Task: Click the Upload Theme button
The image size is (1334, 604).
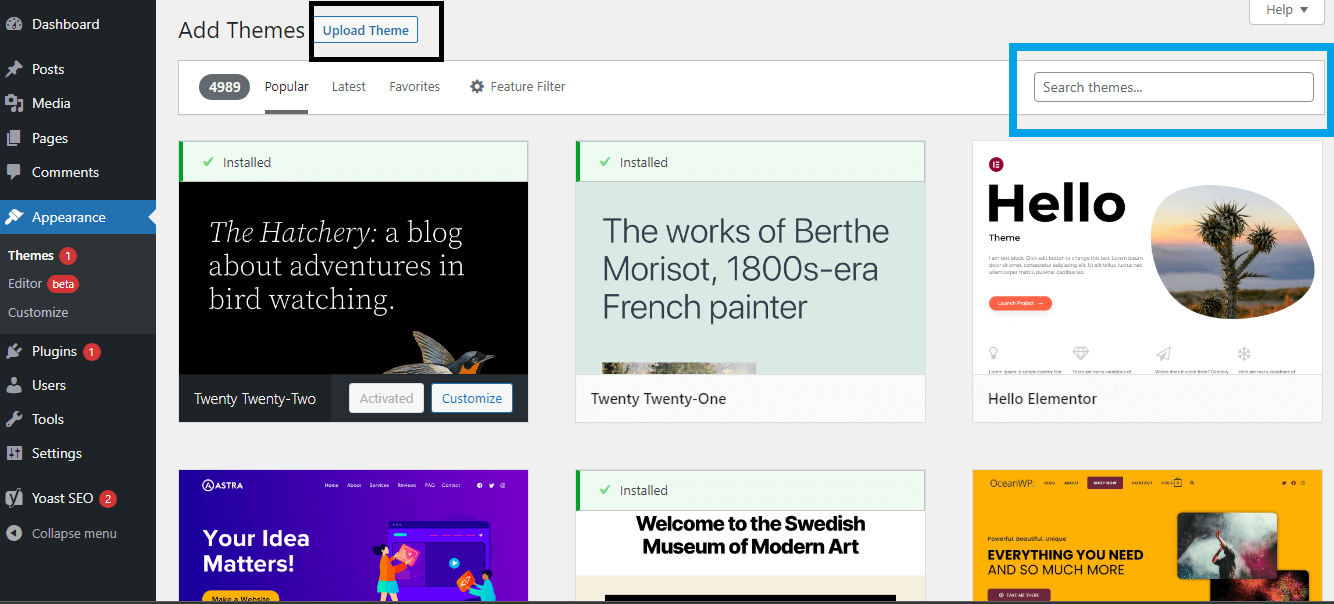Action: coord(365,30)
